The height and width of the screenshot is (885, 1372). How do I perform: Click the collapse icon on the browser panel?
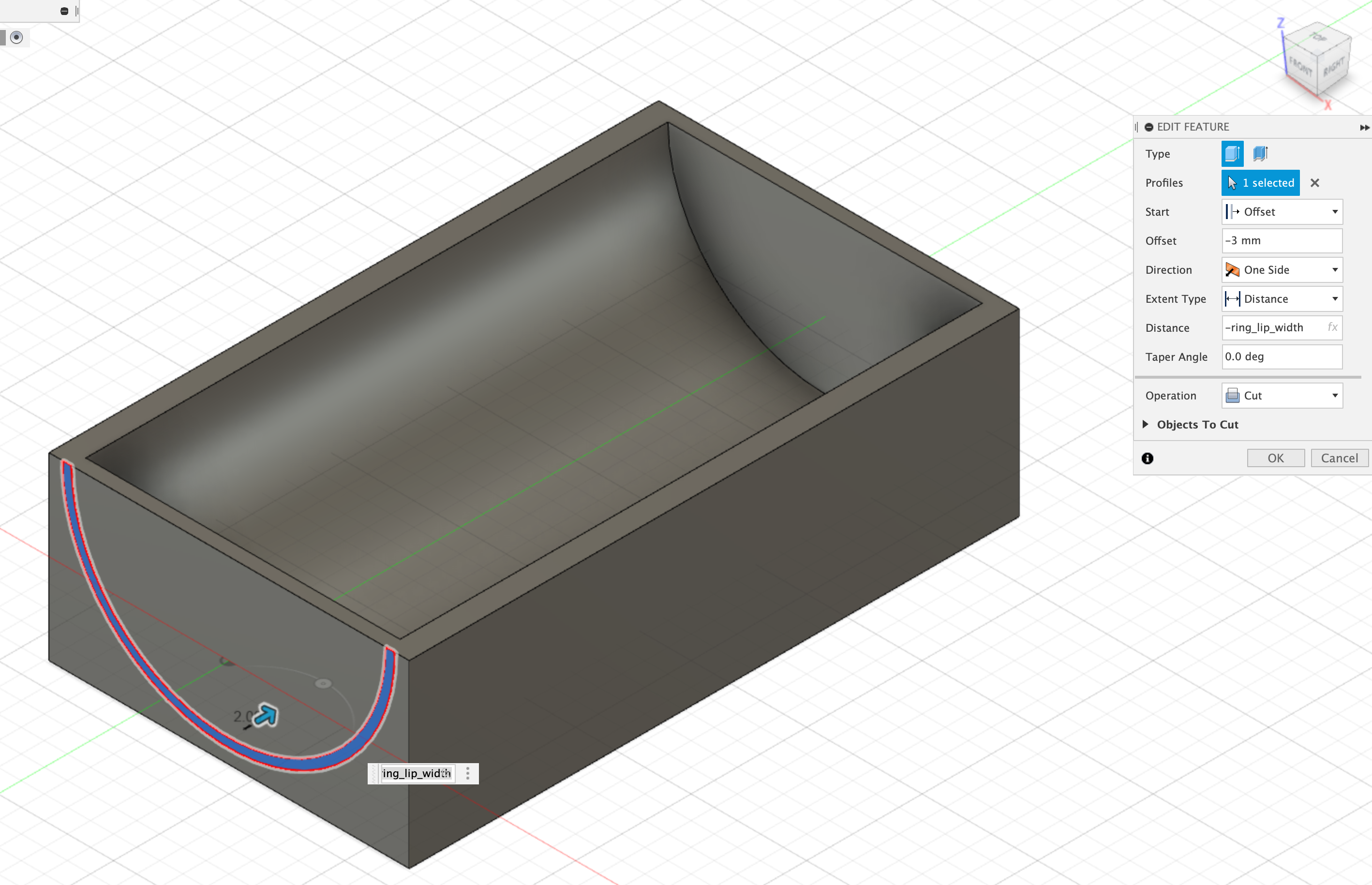tap(64, 10)
